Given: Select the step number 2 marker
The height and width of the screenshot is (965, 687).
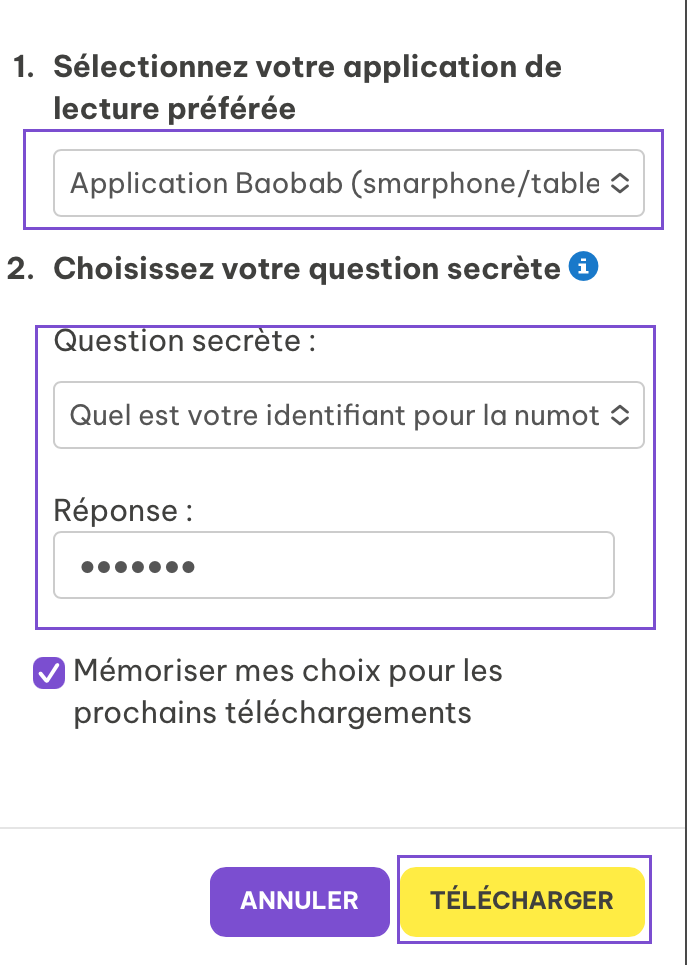Looking at the screenshot, I should 20,269.
